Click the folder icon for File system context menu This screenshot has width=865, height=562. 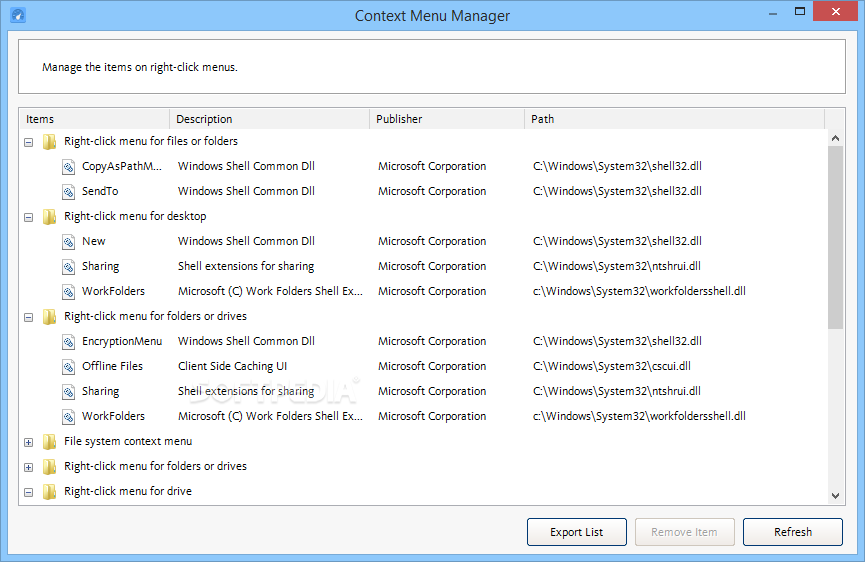pos(50,441)
